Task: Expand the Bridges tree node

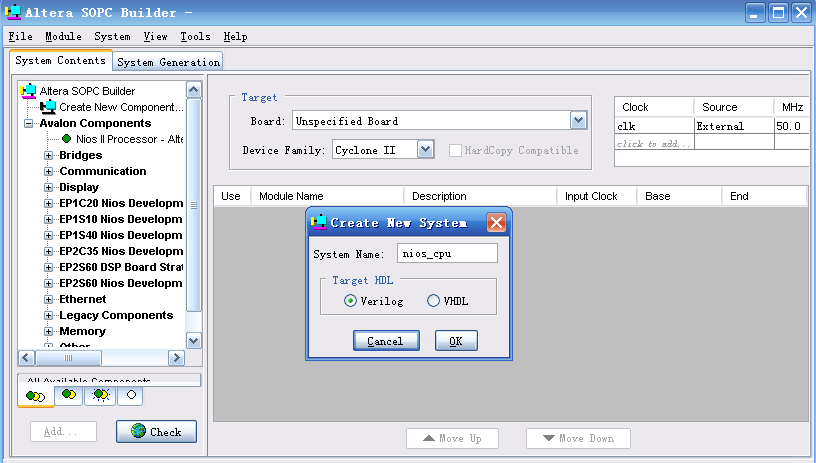Action: pos(48,156)
